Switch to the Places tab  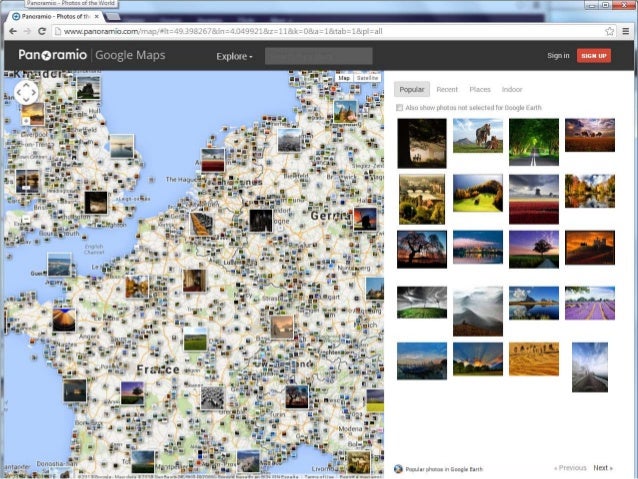[x=480, y=89]
